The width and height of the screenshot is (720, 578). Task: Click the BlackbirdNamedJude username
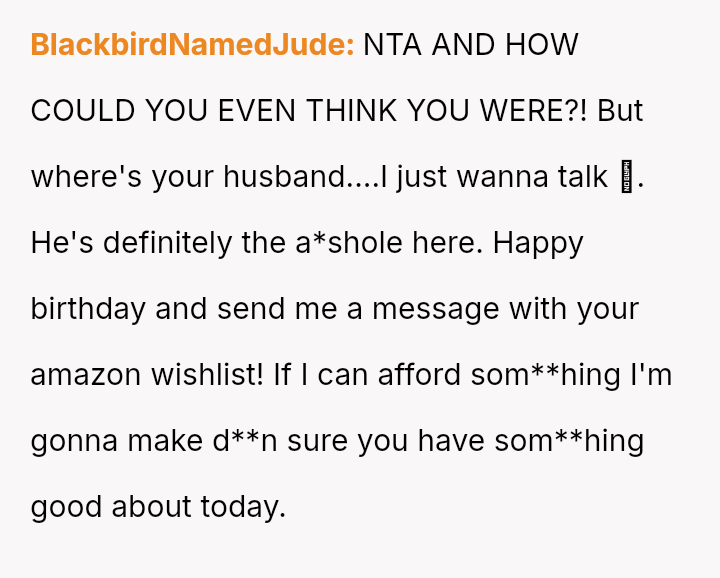pos(192,45)
